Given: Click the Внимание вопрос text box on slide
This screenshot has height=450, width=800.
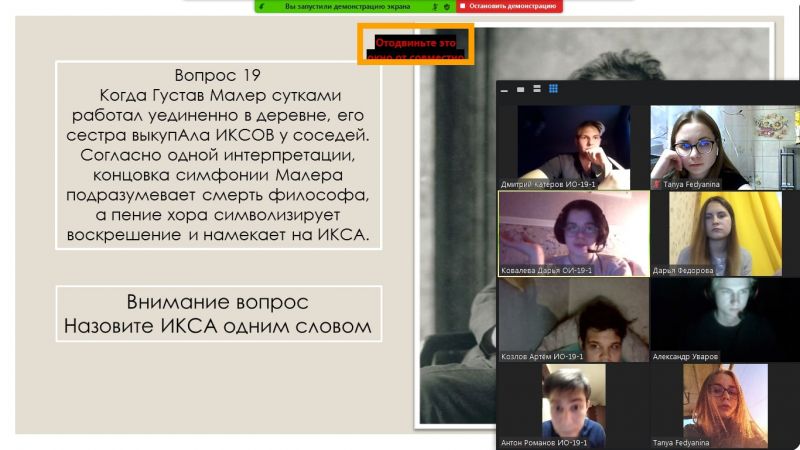Looking at the screenshot, I should coord(217,314).
